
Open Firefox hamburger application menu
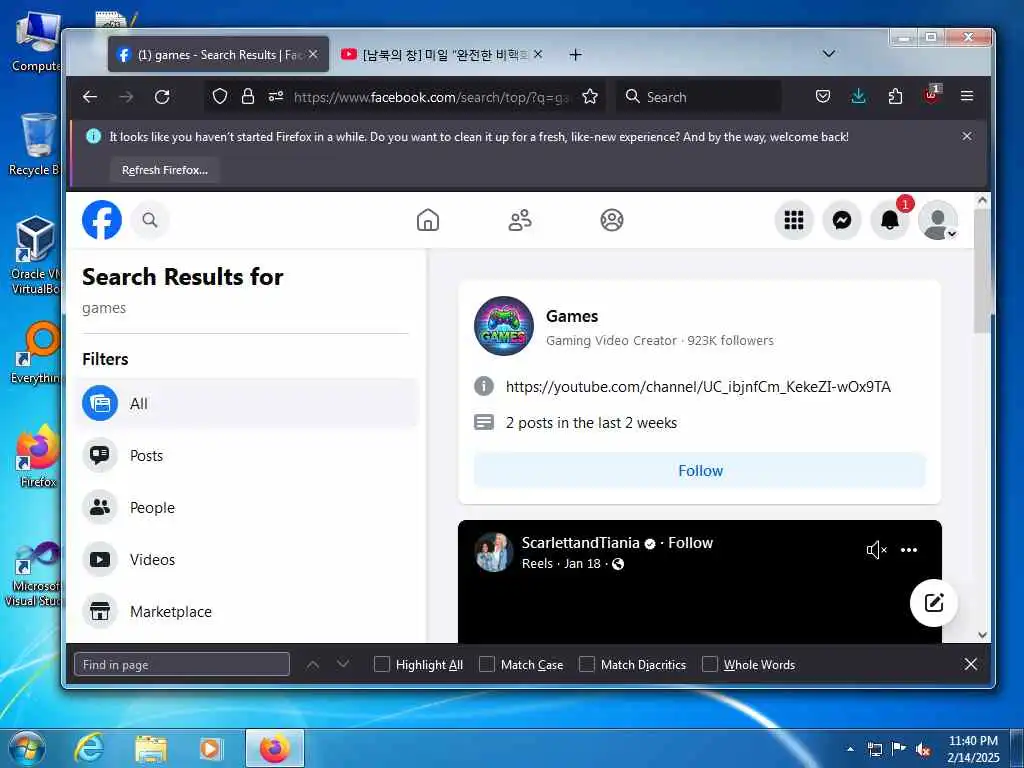pyautogui.click(x=967, y=97)
